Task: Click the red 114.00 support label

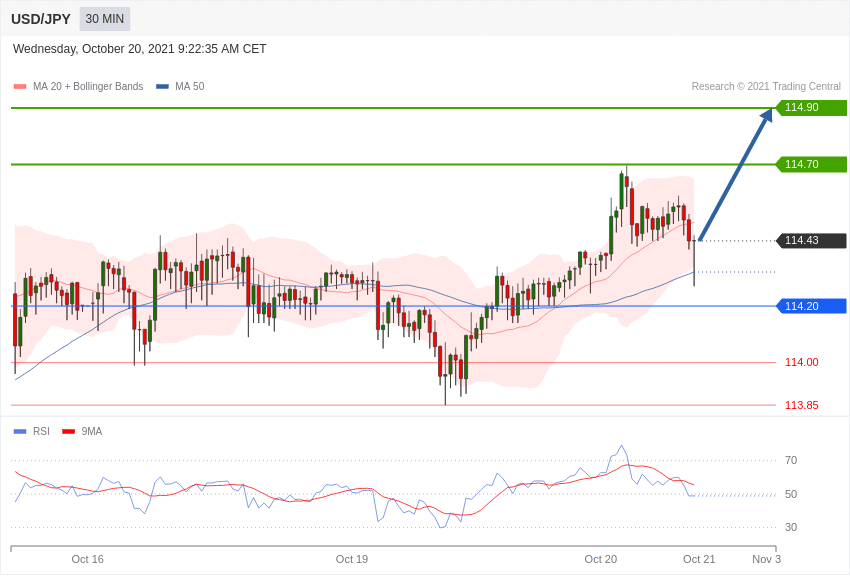Action: pyautogui.click(x=802, y=363)
